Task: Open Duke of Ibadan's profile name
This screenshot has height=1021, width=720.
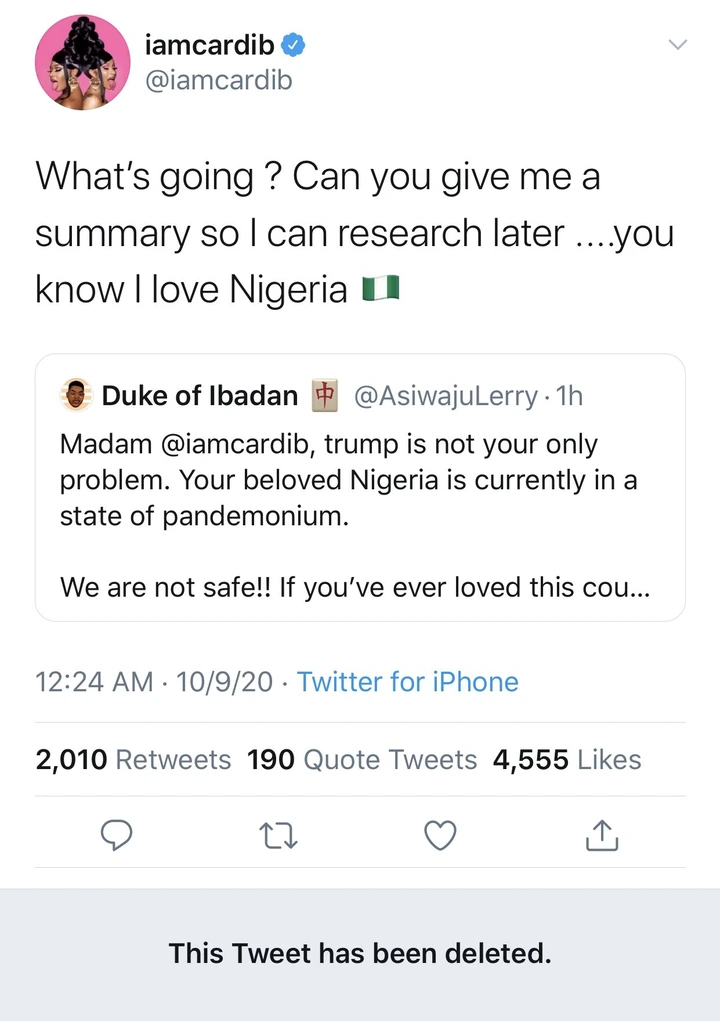Action: [200, 396]
